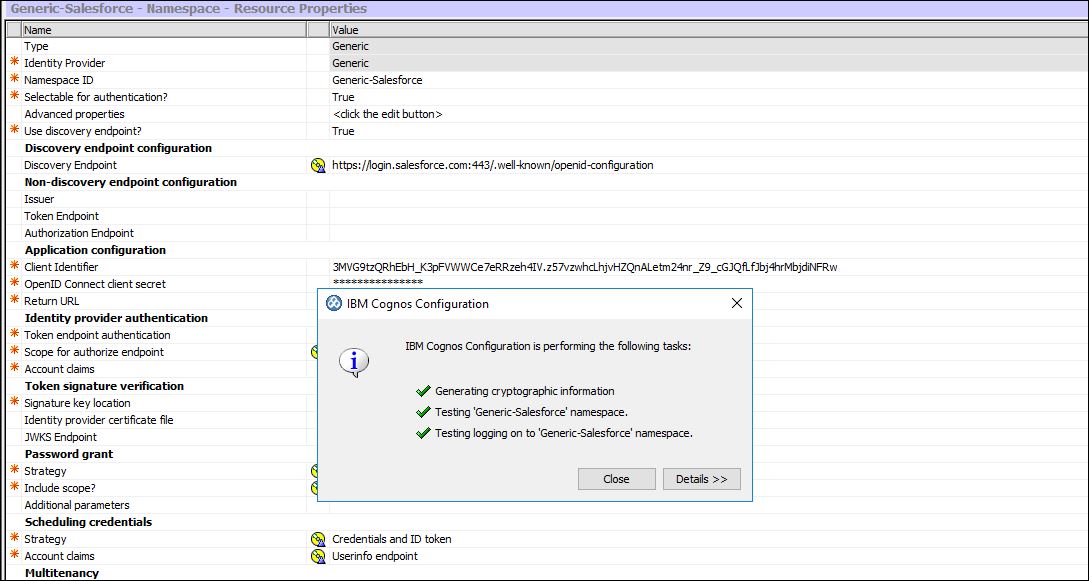Click the Generic-Salesforce Namespace ID value
The height and width of the screenshot is (581, 1089).
coord(377,80)
